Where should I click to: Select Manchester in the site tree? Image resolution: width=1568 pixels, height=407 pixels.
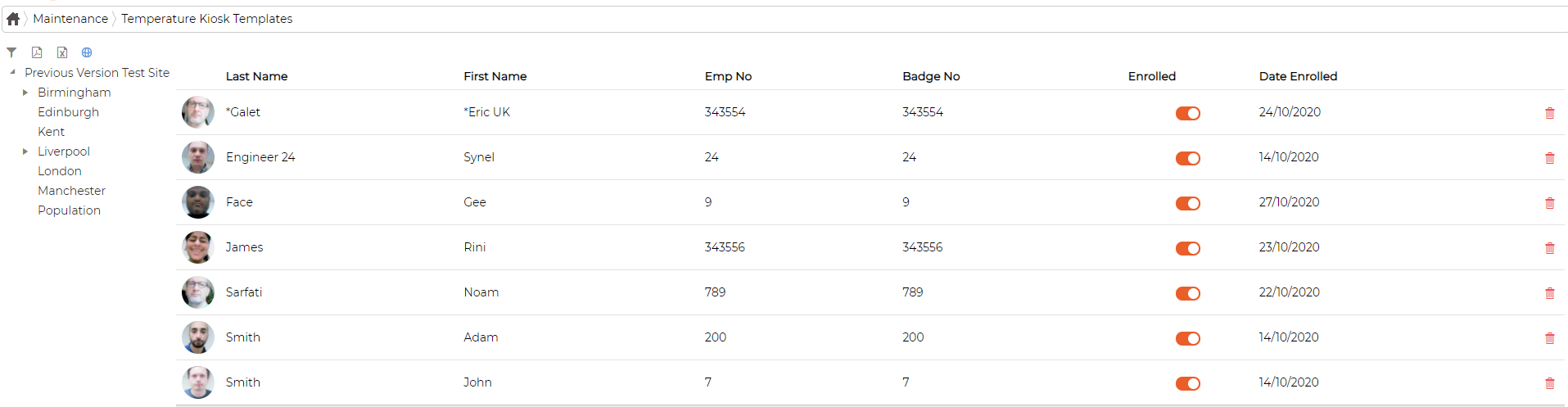(x=71, y=191)
